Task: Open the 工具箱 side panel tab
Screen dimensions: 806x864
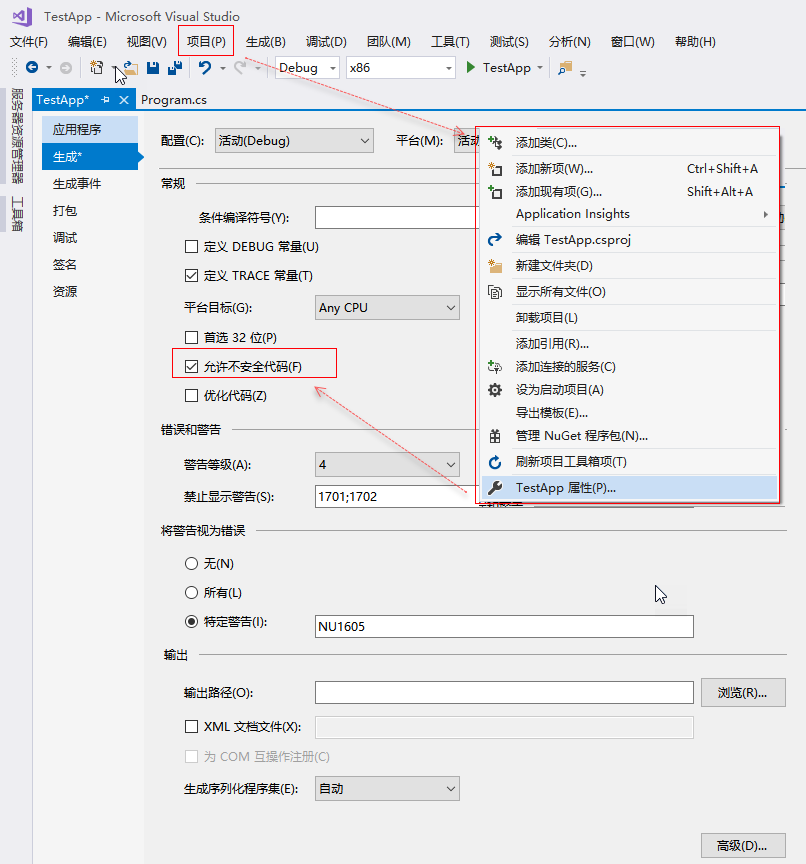Action: point(17,214)
